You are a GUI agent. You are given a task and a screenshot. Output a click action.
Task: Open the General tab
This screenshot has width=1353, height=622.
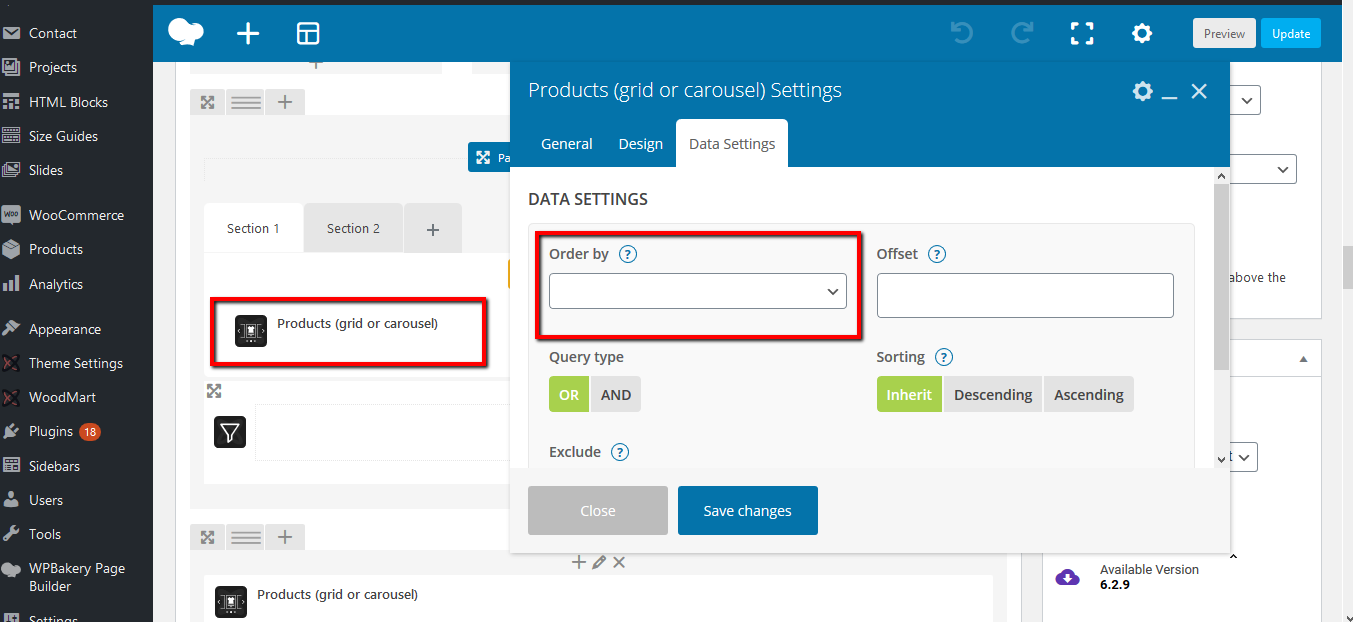[x=567, y=143]
